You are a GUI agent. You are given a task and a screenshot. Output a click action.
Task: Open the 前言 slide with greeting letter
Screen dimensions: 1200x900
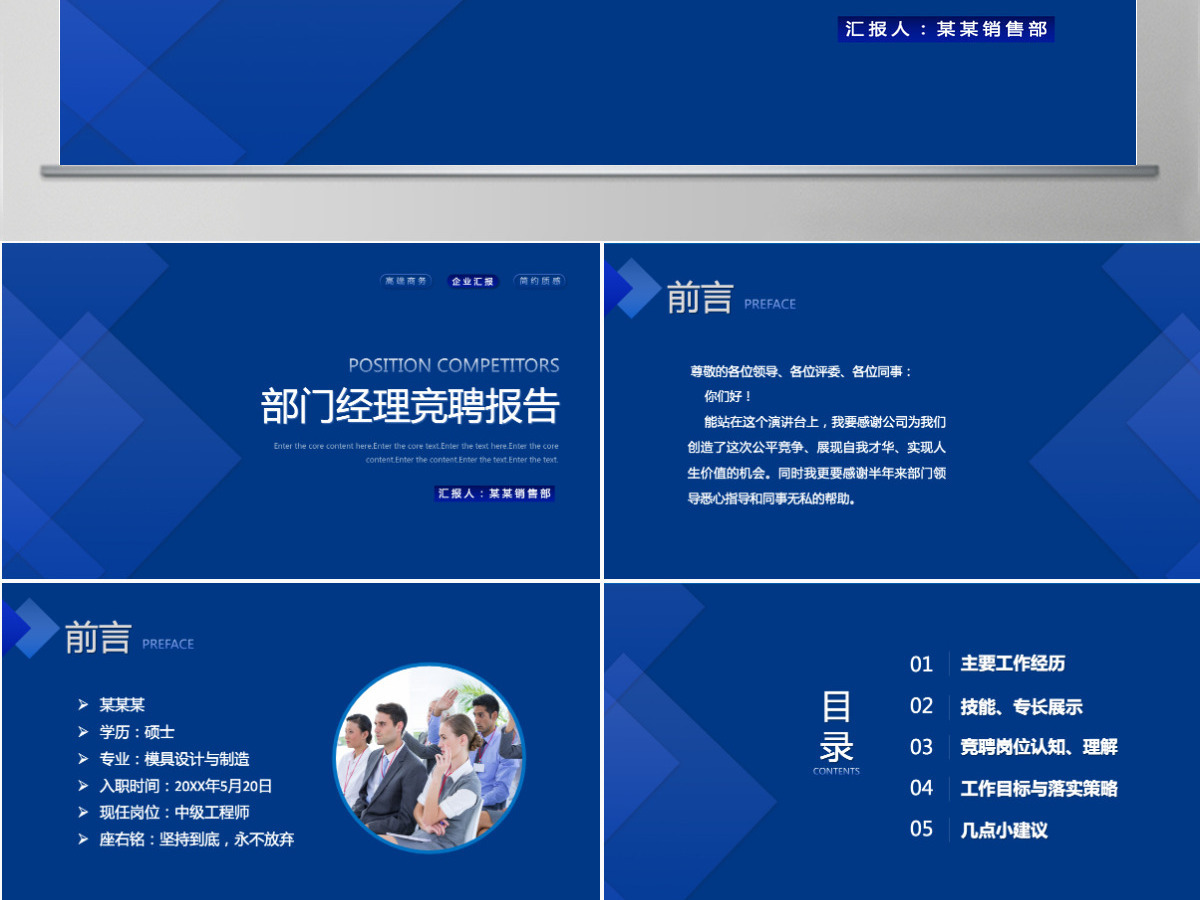pos(902,410)
